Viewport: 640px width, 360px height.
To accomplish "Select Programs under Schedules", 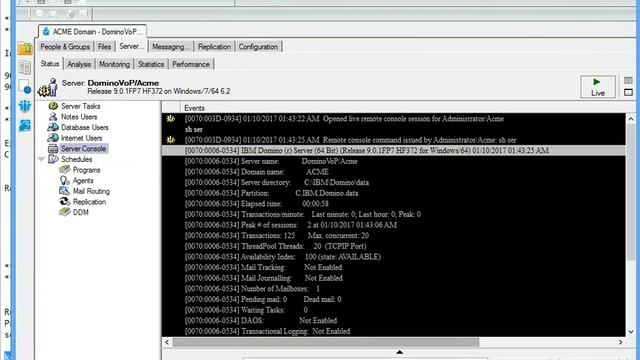I will click(87, 170).
